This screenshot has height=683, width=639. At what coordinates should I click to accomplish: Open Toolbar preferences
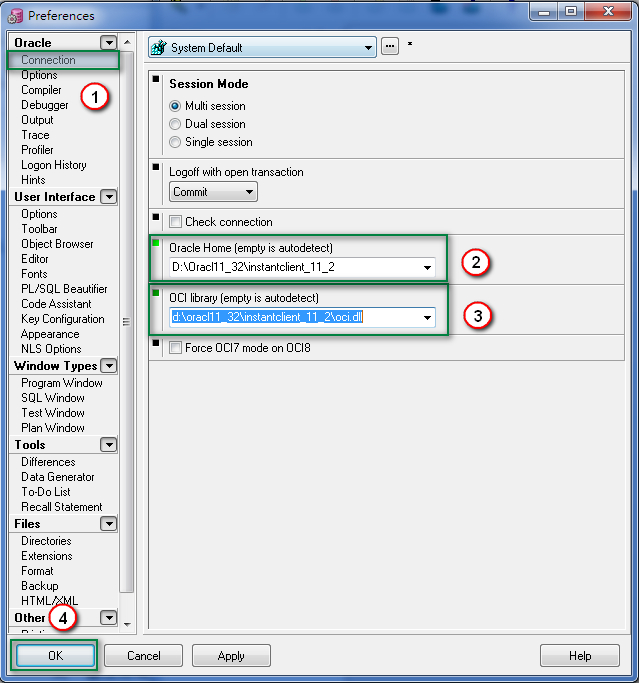pos(39,229)
